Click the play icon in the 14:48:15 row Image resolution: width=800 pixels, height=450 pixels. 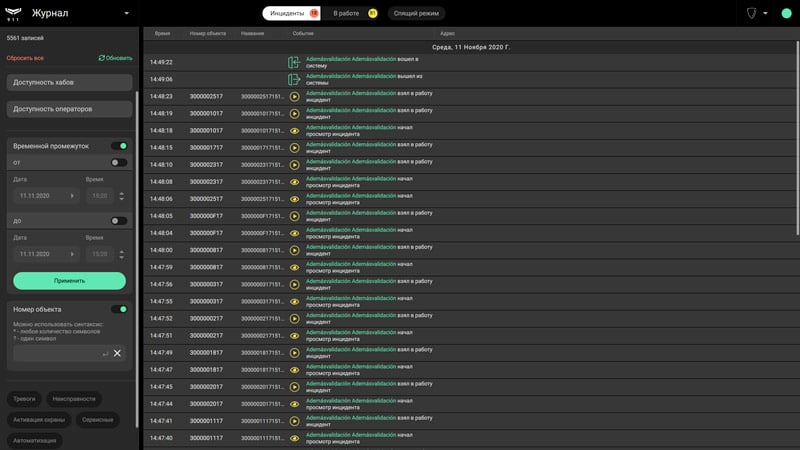[x=294, y=148]
